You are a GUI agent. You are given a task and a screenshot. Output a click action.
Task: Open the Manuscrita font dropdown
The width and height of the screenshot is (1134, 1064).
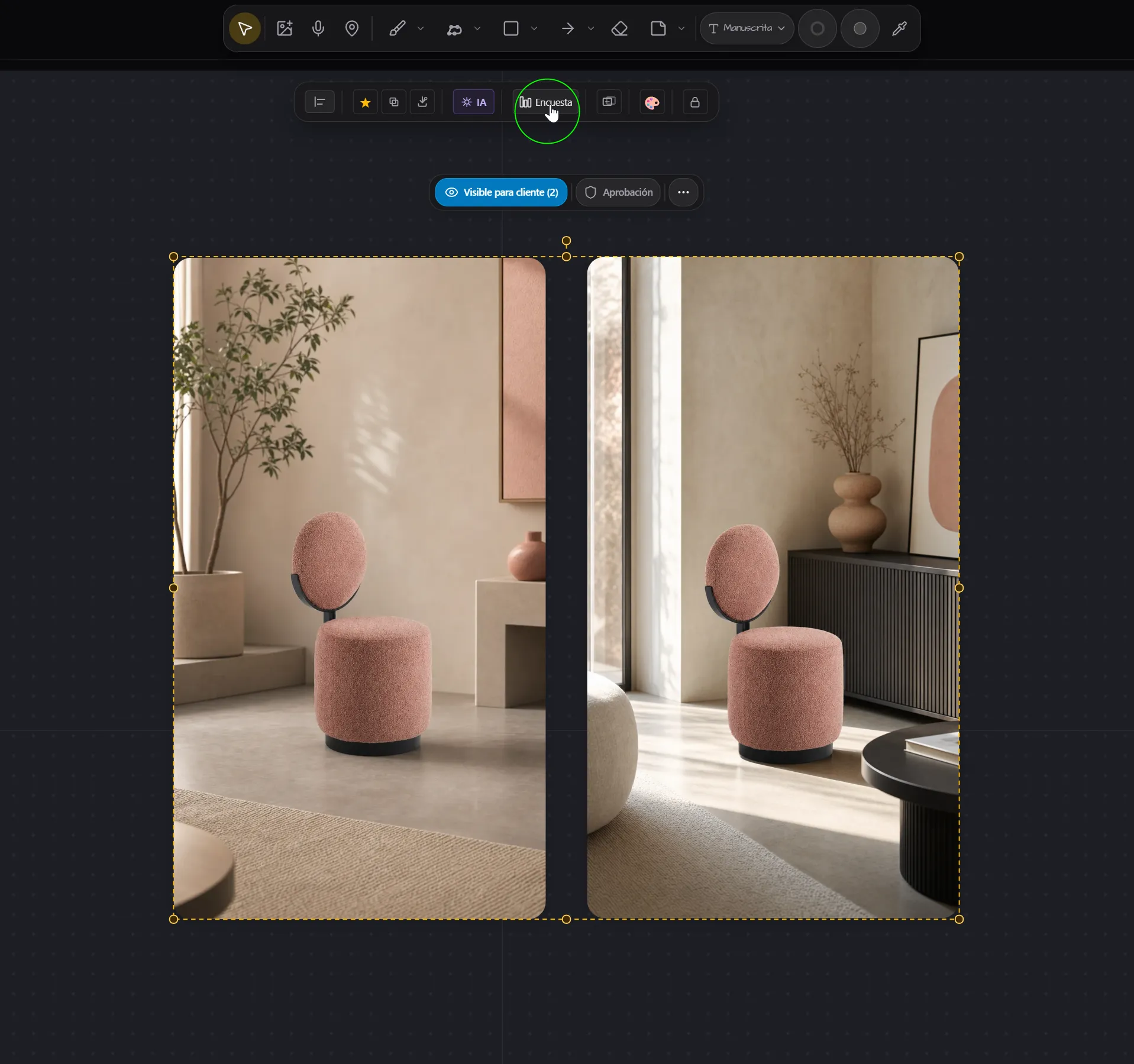tap(747, 28)
